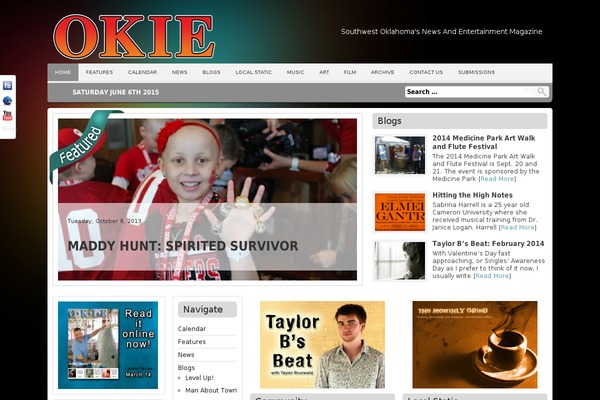Viewport: 600px width, 400px height.
Task: Open the Taylor B's Beat banner image
Action: tap(322, 345)
